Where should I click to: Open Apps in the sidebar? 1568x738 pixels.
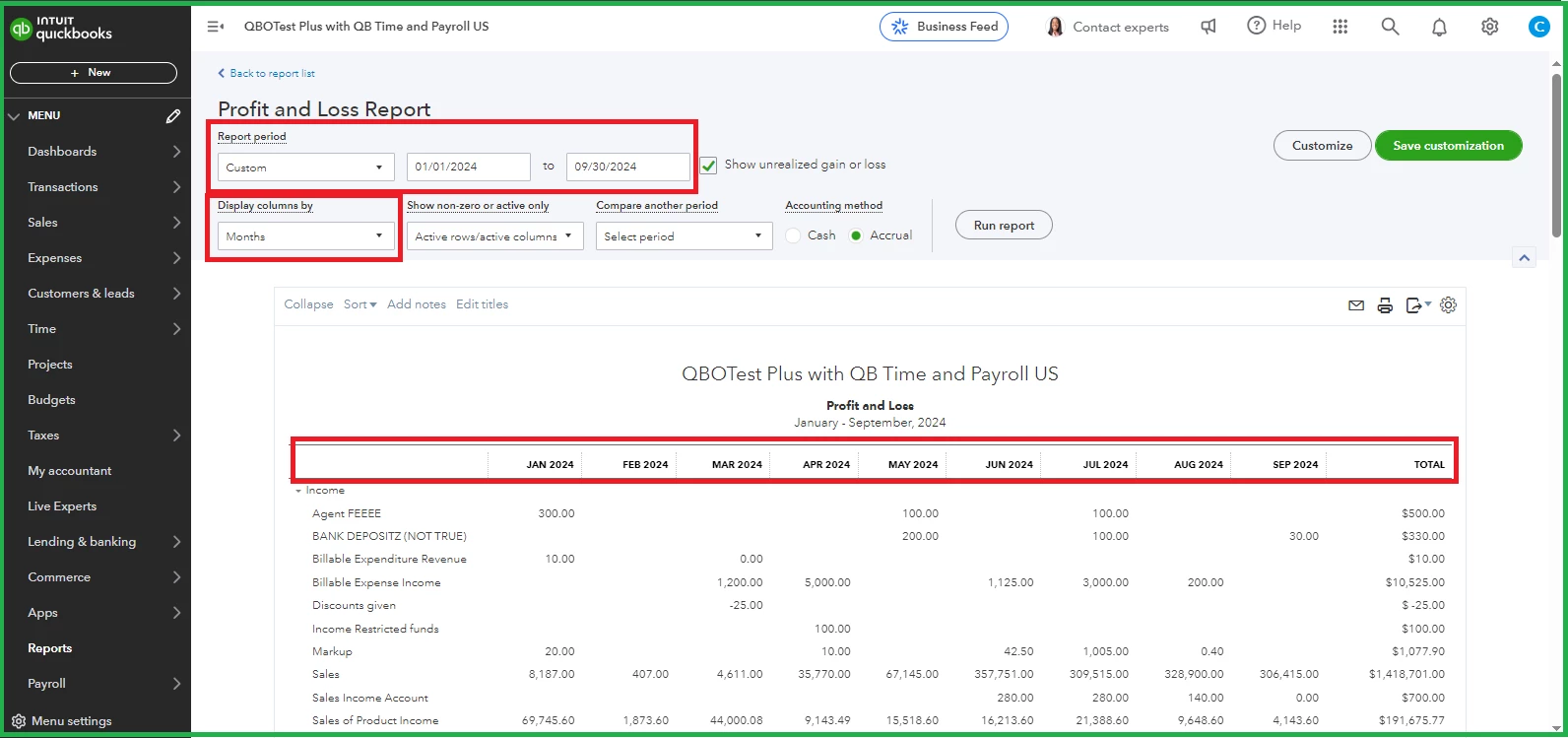pyautogui.click(x=42, y=613)
